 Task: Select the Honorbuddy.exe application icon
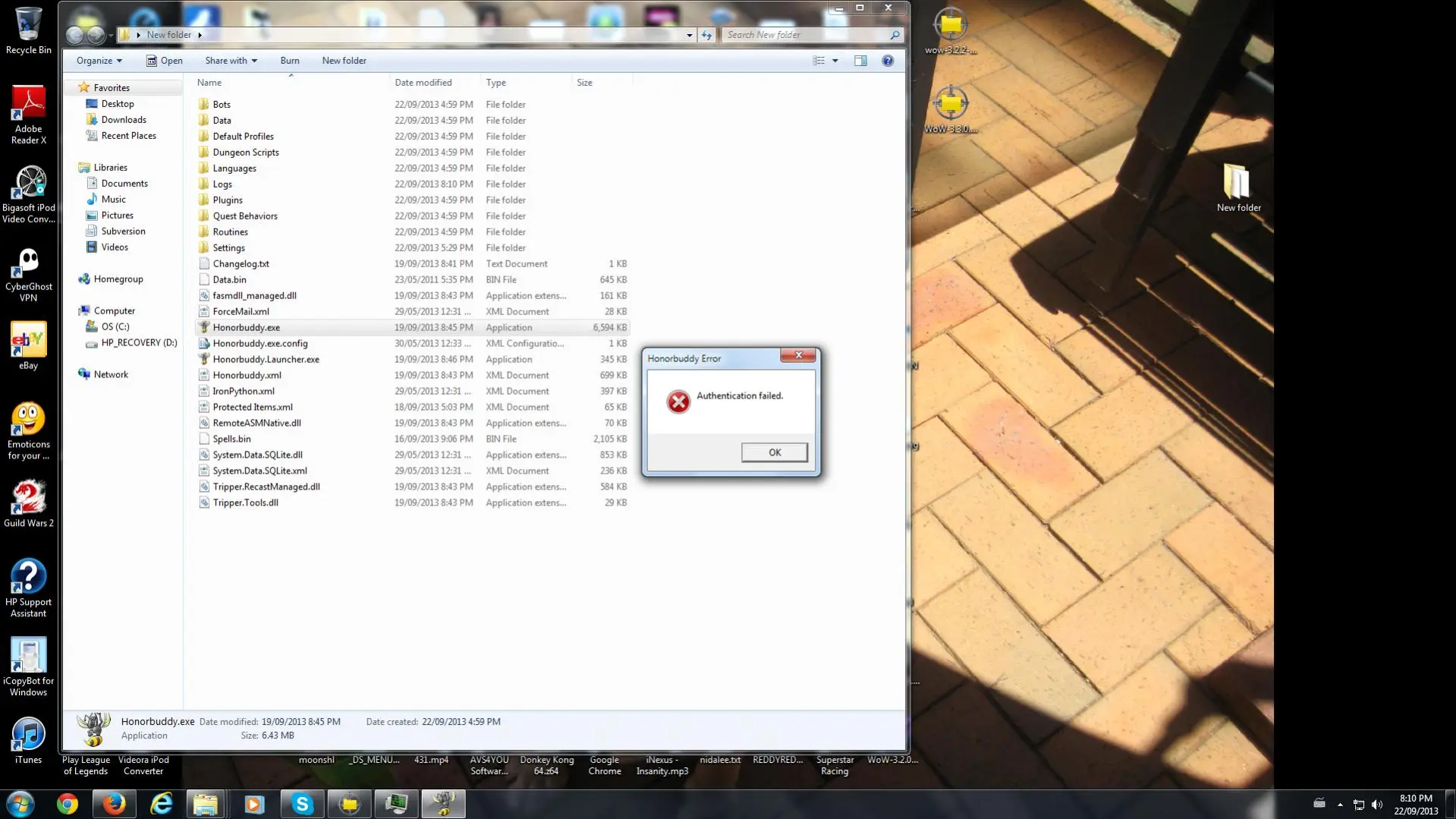pos(203,327)
